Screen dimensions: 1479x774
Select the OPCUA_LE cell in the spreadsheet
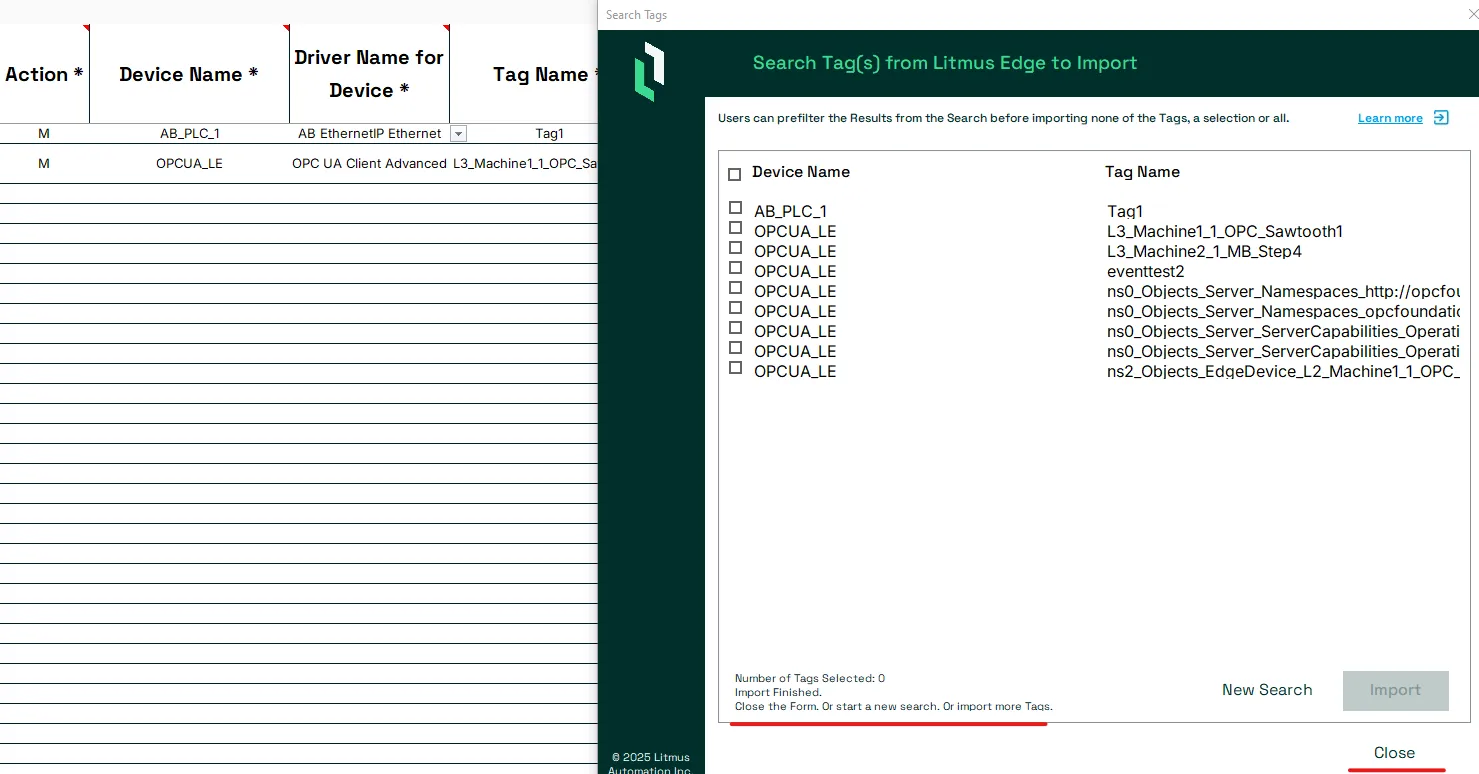pos(189,164)
